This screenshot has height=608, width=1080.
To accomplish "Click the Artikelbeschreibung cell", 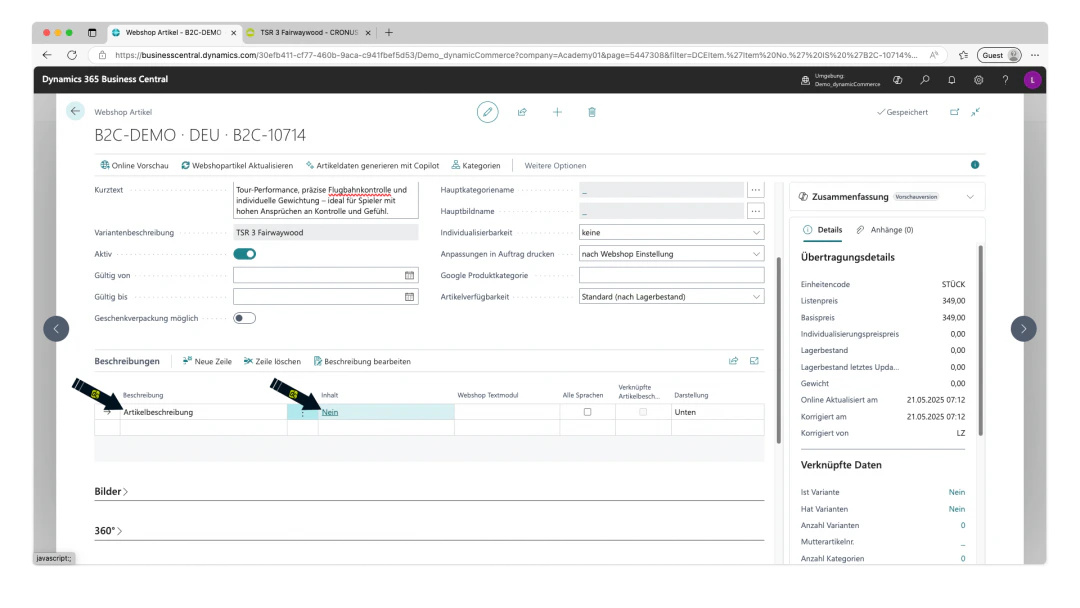I will pos(204,412).
